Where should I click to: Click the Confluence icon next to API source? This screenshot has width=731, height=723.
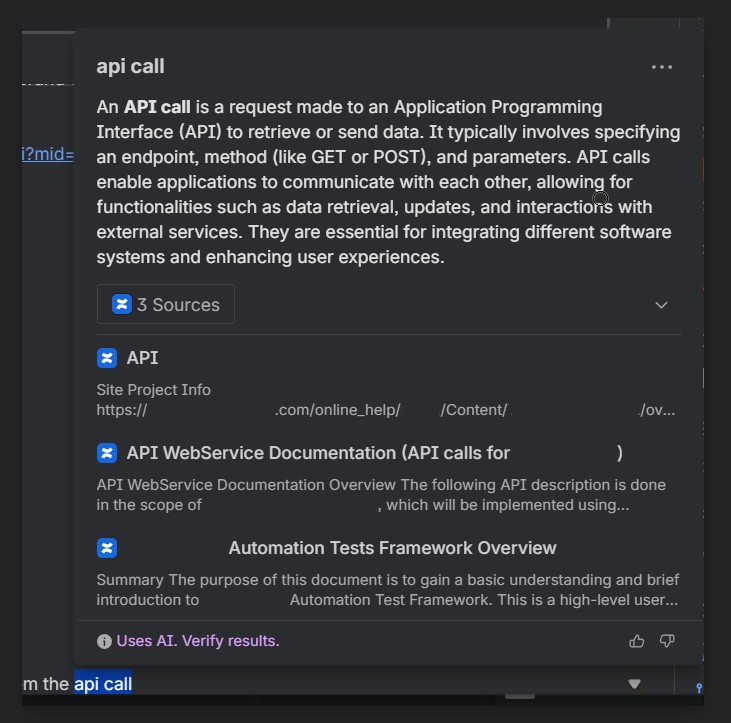coord(107,358)
